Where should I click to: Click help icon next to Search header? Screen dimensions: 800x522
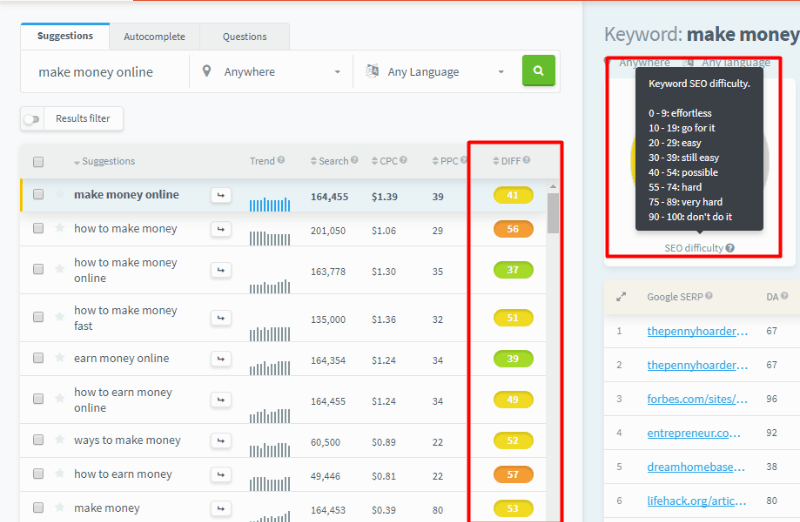355,160
